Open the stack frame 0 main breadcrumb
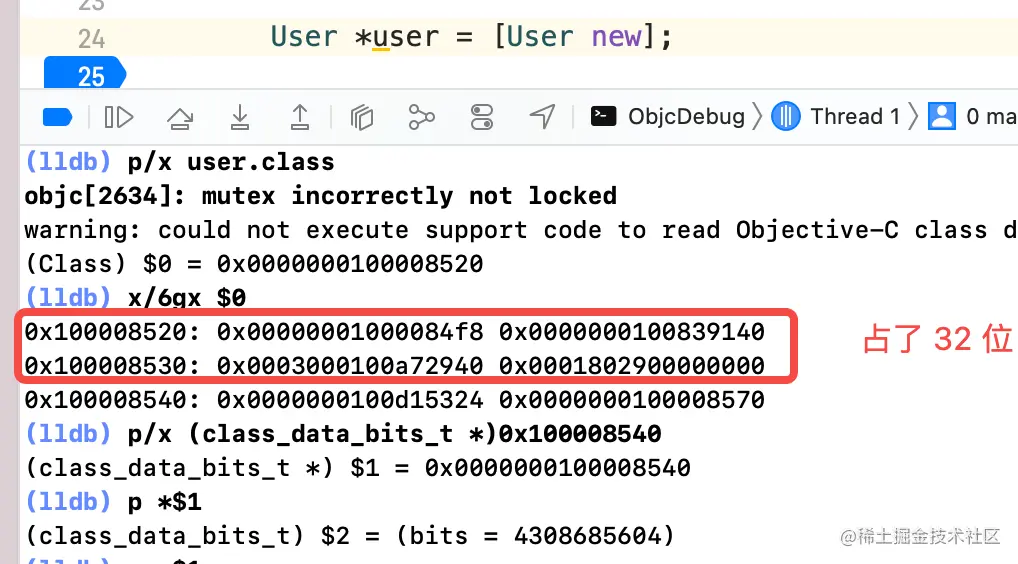 pyautogui.click(x=973, y=117)
